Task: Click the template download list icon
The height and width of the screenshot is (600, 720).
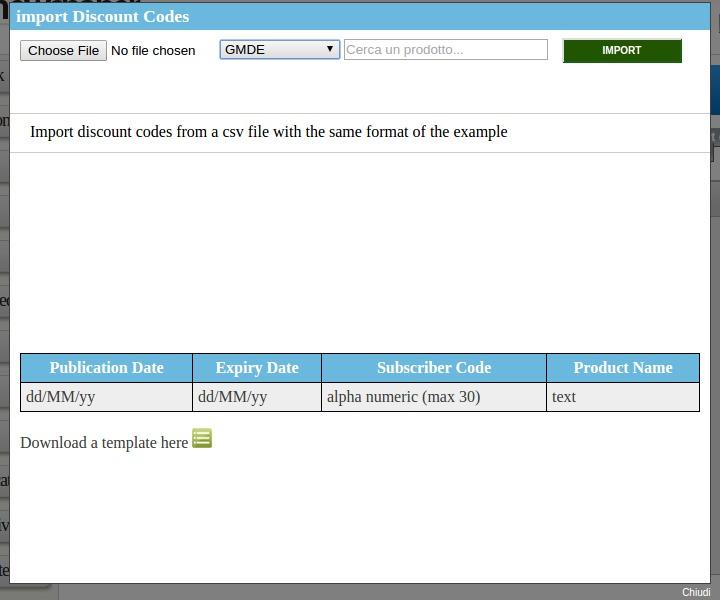Action: 202,438
